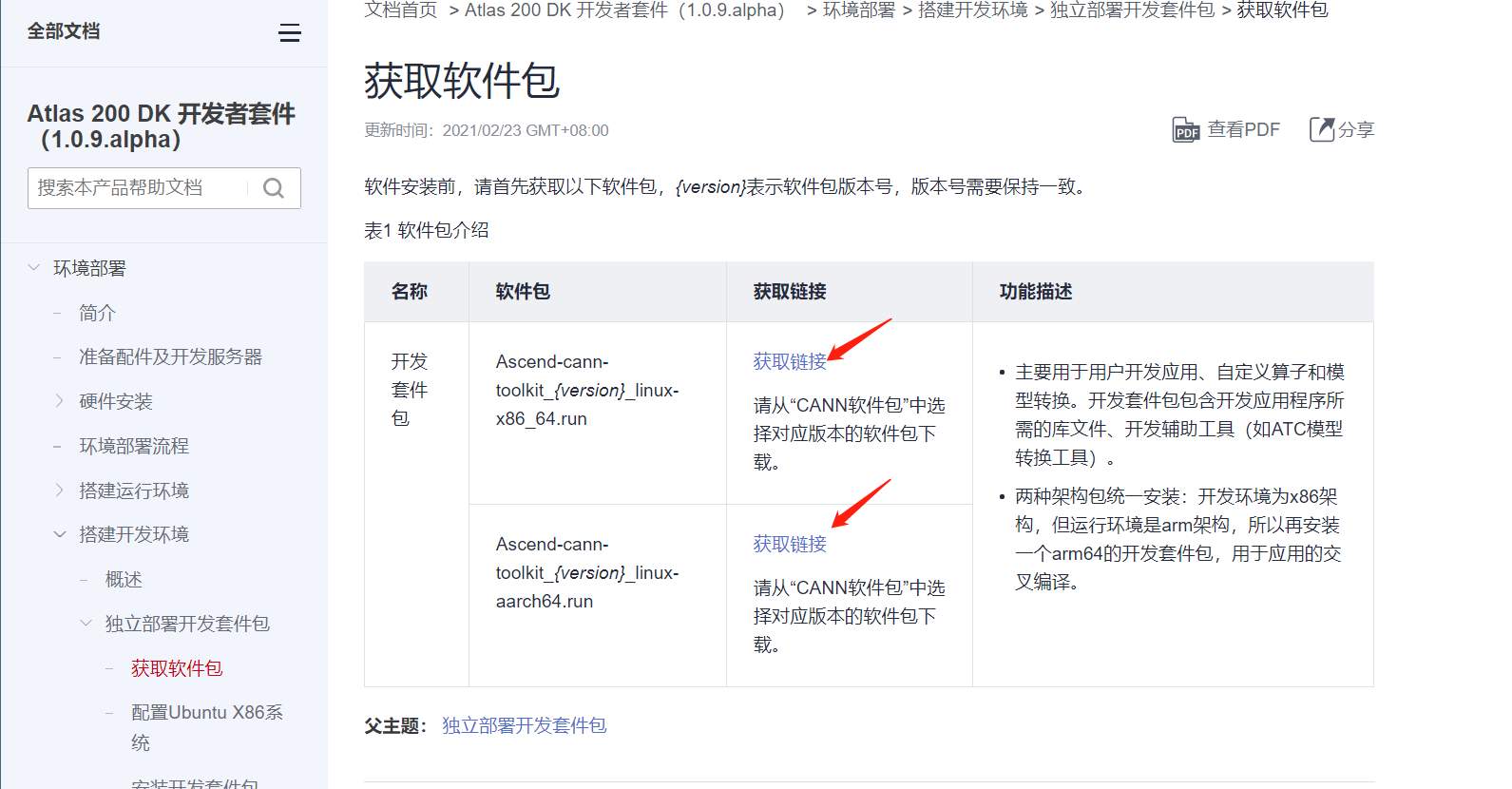Toggle the sidebar hamburger menu icon
The width and height of the screenshot is (1512, 789).
pyautogui.click(x=290, y=33)
